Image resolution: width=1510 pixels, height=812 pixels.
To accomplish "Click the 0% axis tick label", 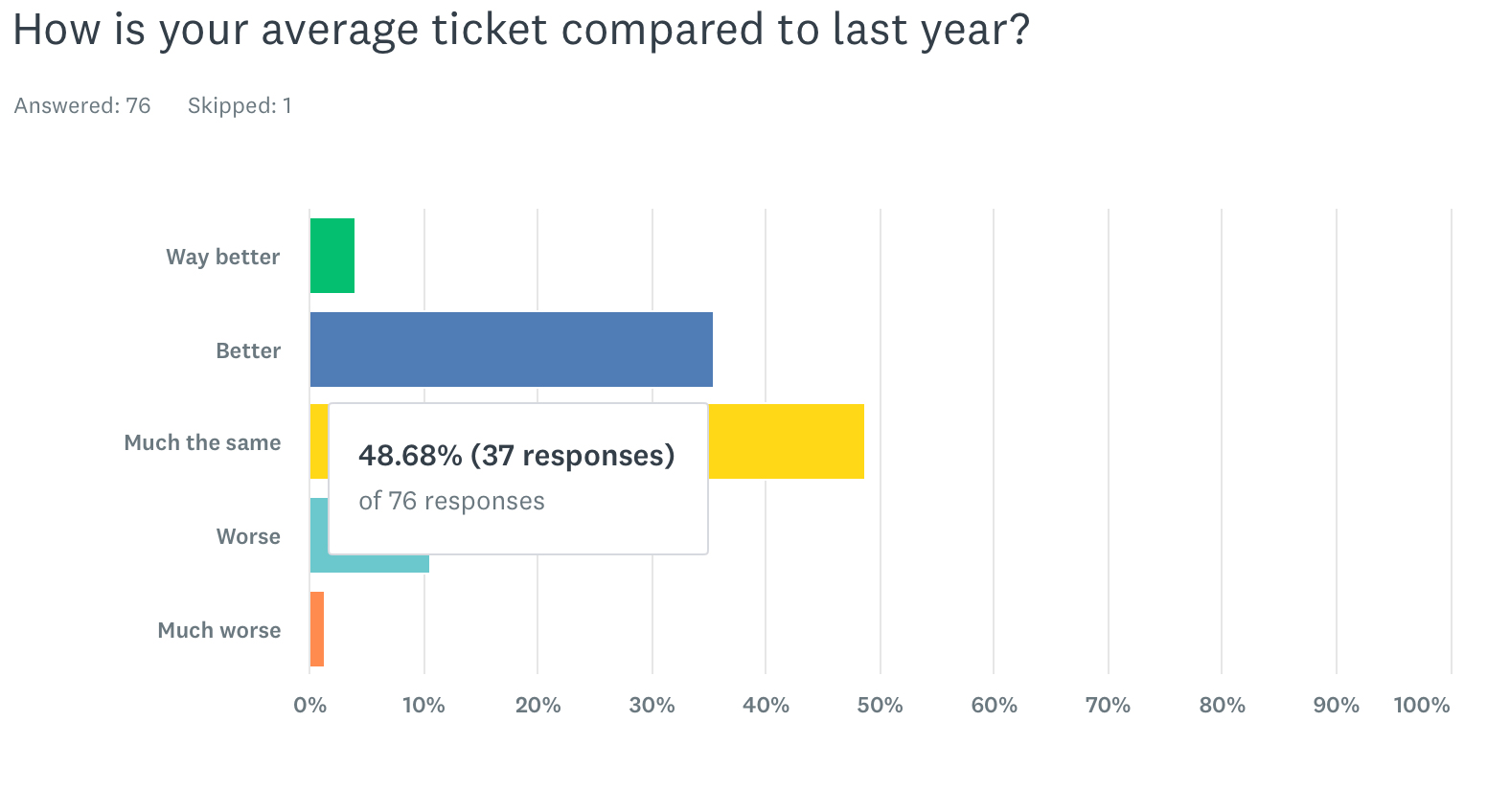I will [309, 706].
